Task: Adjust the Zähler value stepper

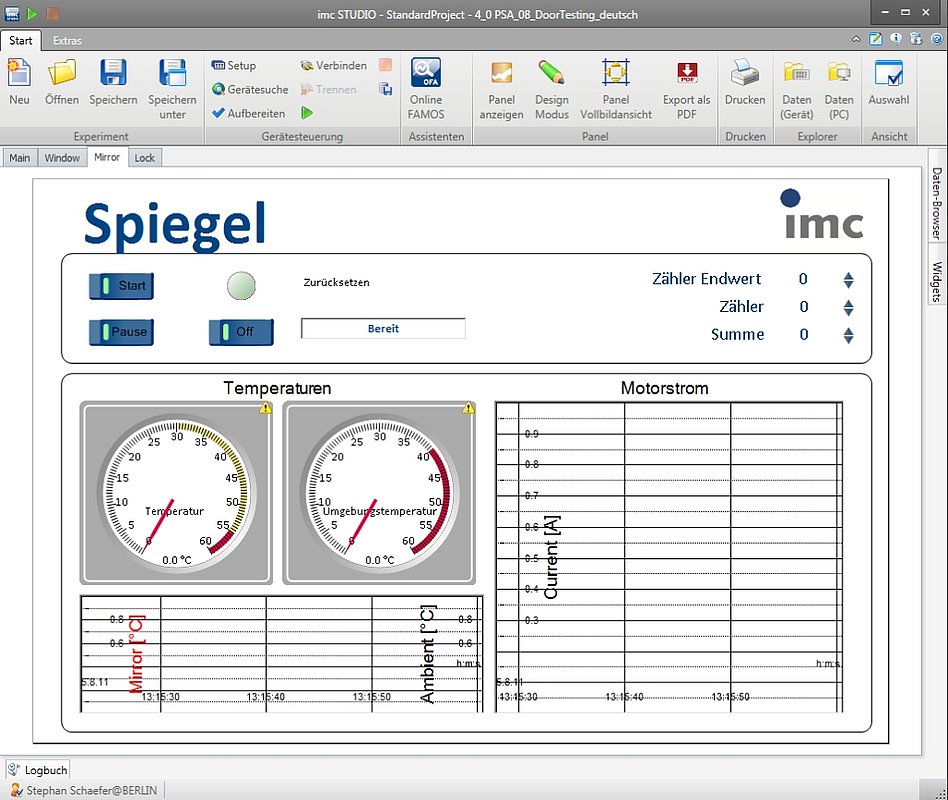Action: [x=848, y=307]
